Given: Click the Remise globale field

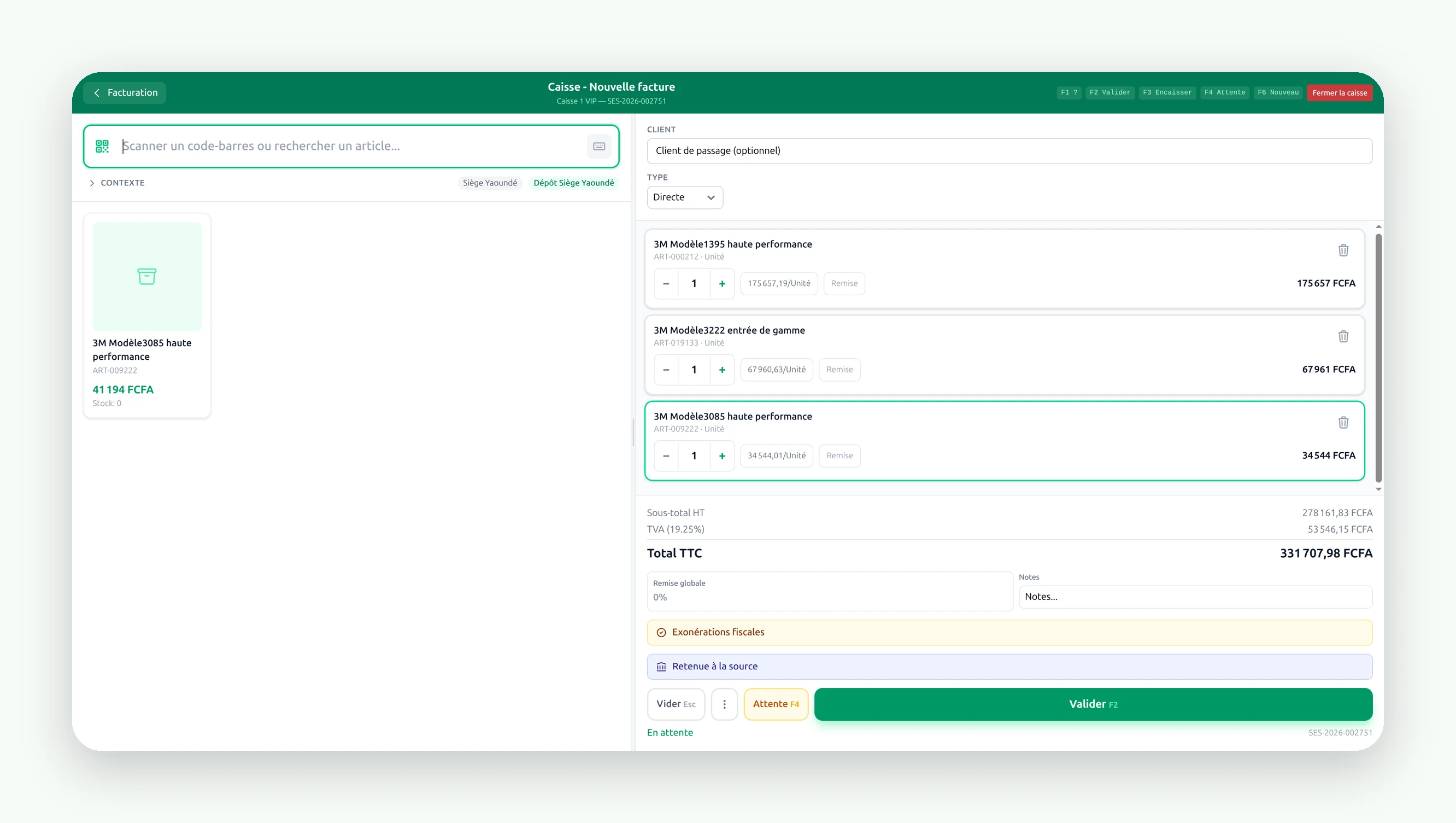Looking at the screenshot, I should pyautogui.click(x=830, y=591).
